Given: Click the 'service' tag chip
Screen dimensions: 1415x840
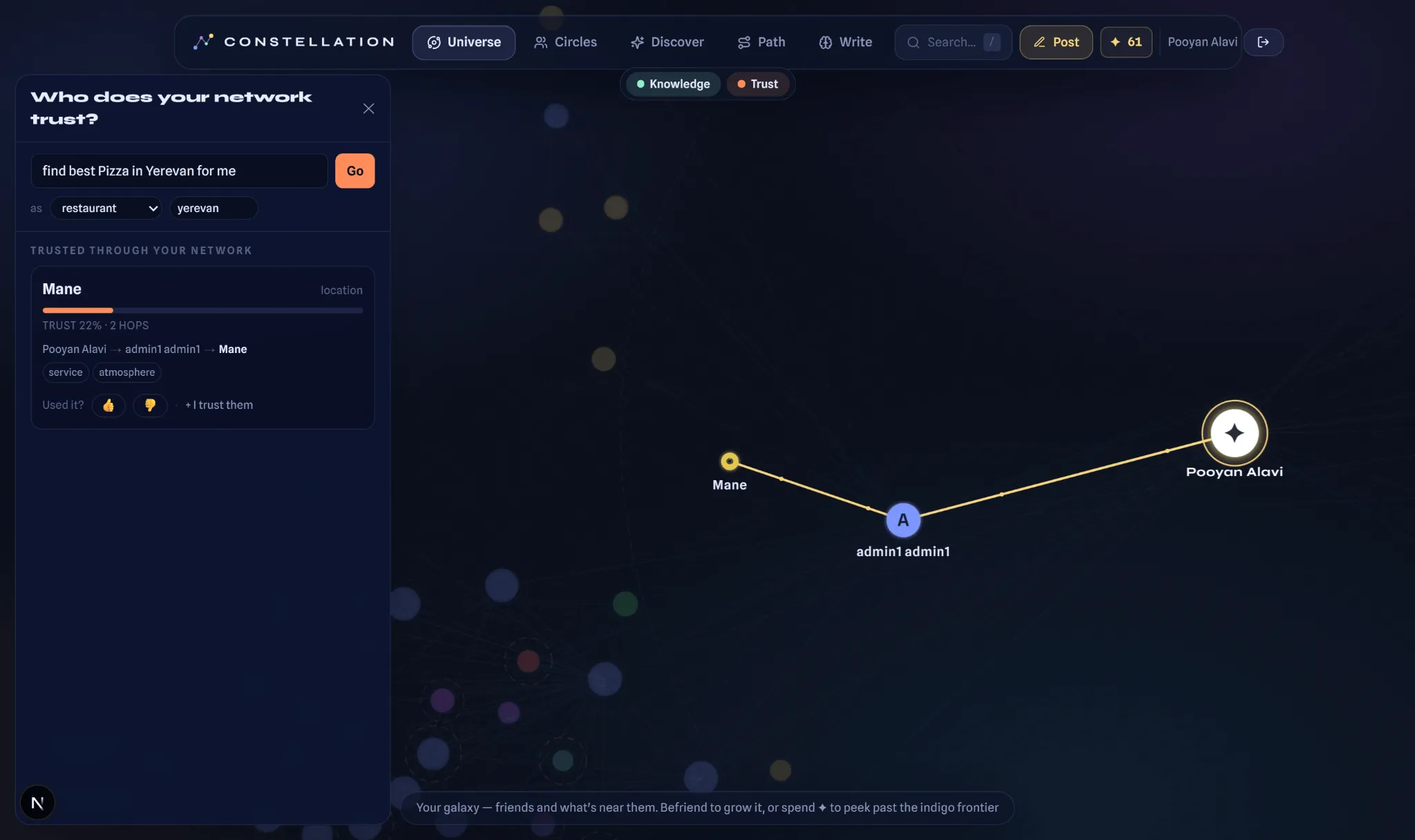Looking at the screenshot, I should pos(66,372).
